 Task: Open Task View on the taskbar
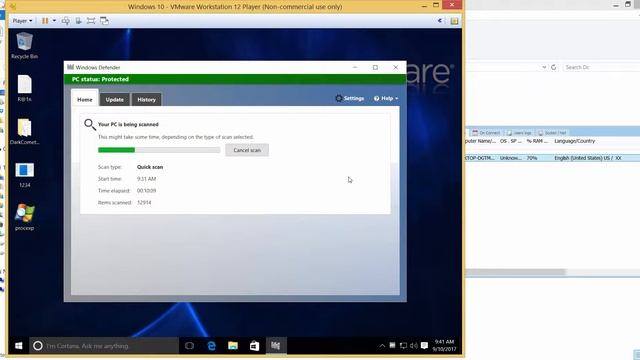pyautogui.click(x=189, y=346)
